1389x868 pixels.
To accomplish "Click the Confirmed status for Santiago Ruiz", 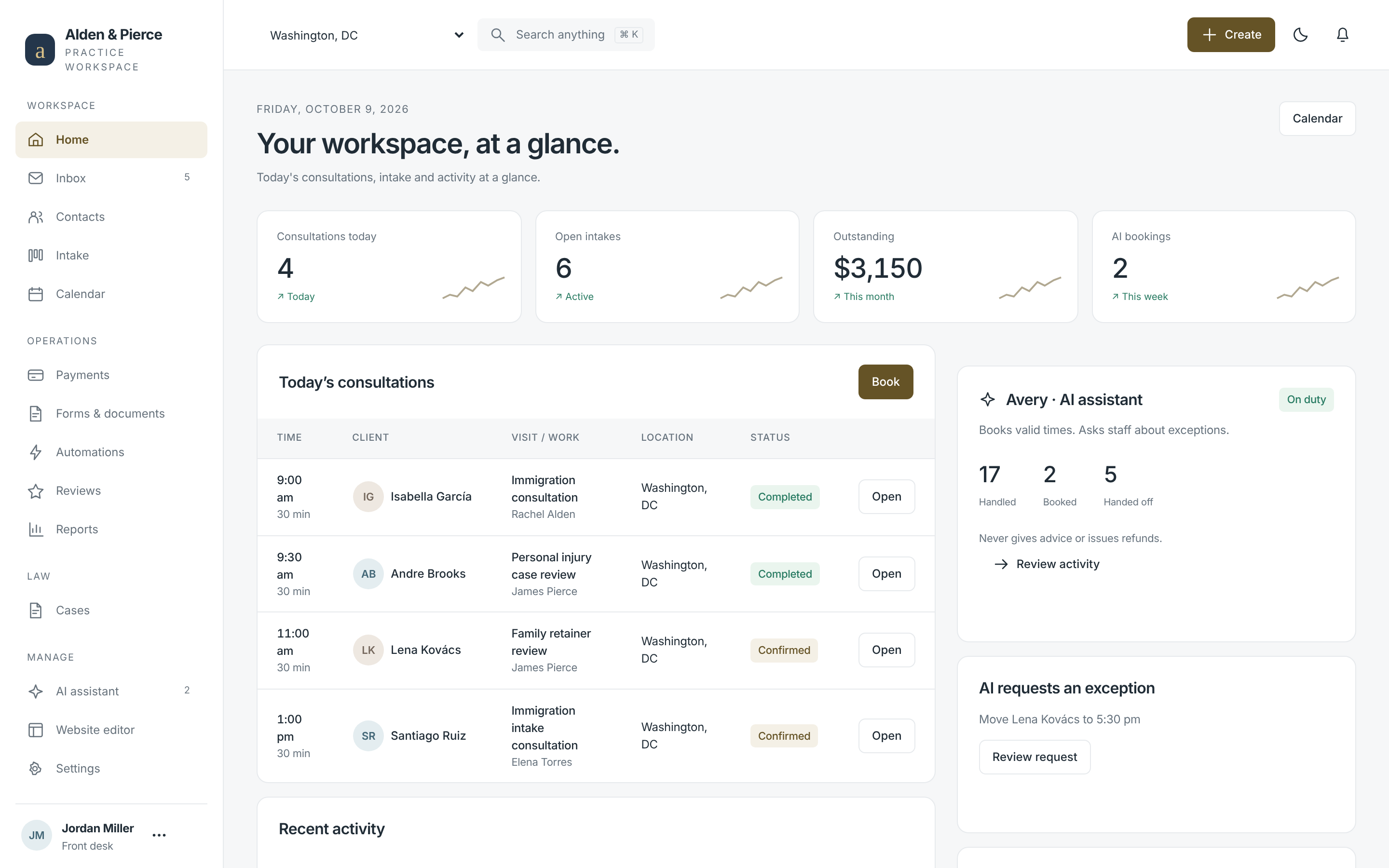I will pos(783,736).
